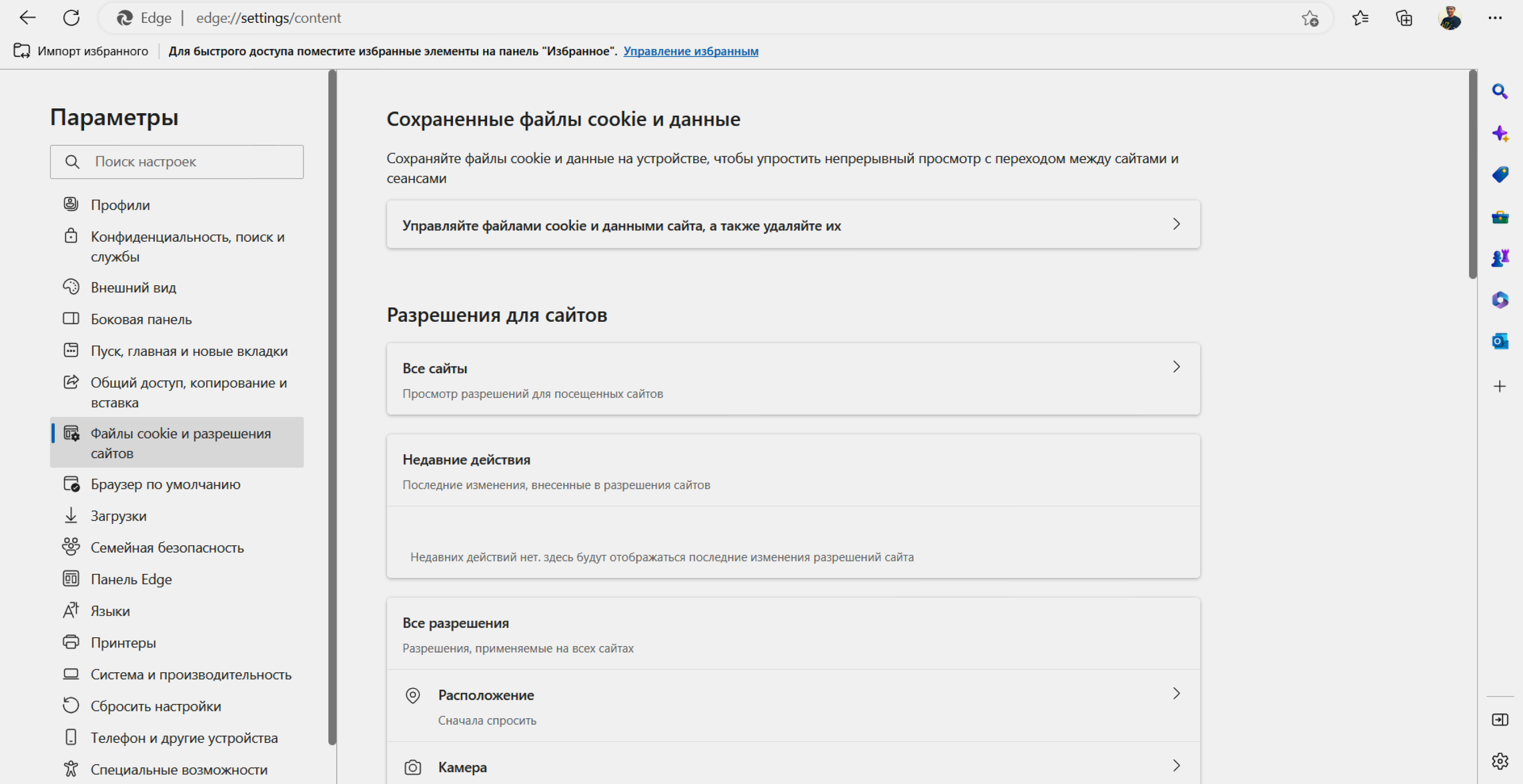Screen dimensions: 1523x784
Task: Open Файлы cookie и разрешения menu item
Action: (x=175, y=443)
